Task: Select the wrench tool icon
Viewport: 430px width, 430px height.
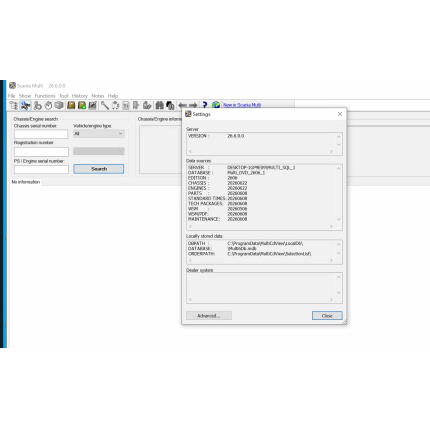Action: point(105,106)
